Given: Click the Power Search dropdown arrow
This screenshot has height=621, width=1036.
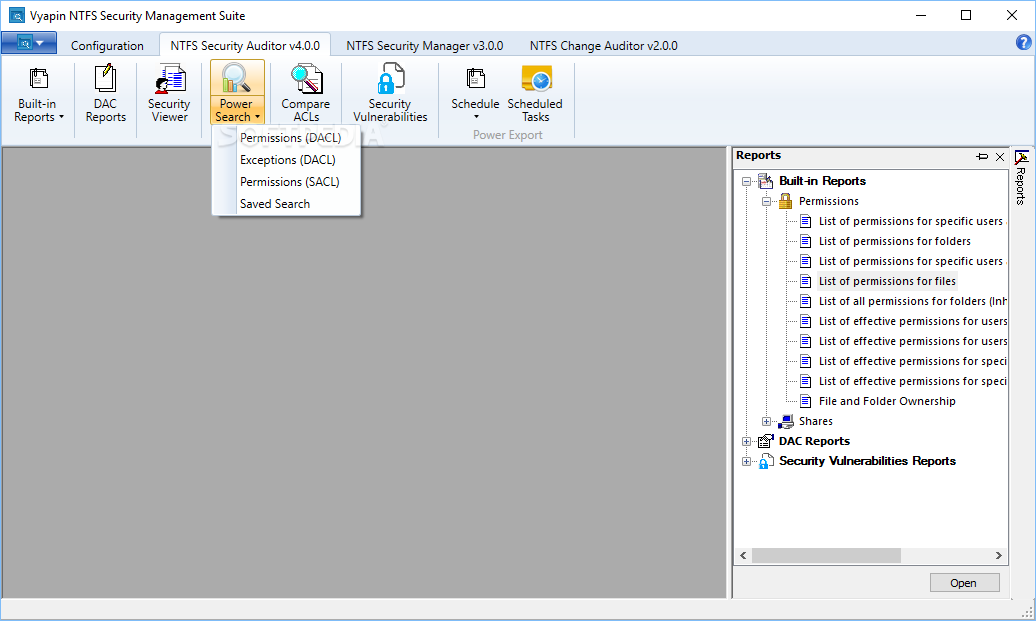Looking at the screenshot, I should (x=257, y=118).
